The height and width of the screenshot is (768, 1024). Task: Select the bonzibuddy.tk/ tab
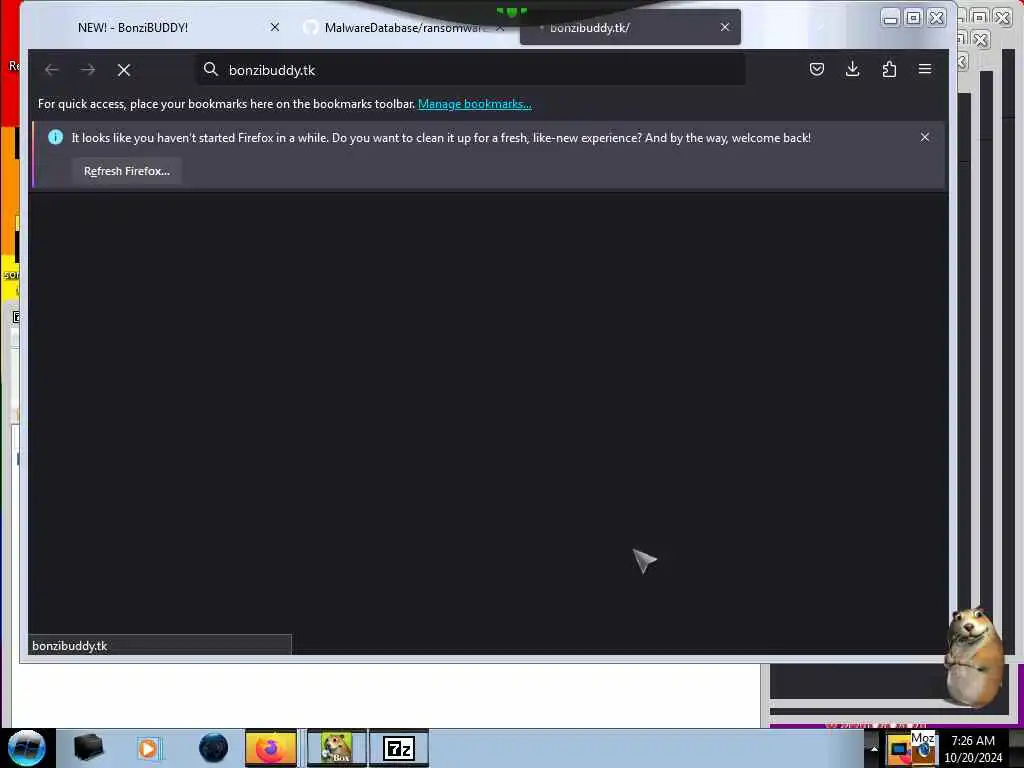630,27
